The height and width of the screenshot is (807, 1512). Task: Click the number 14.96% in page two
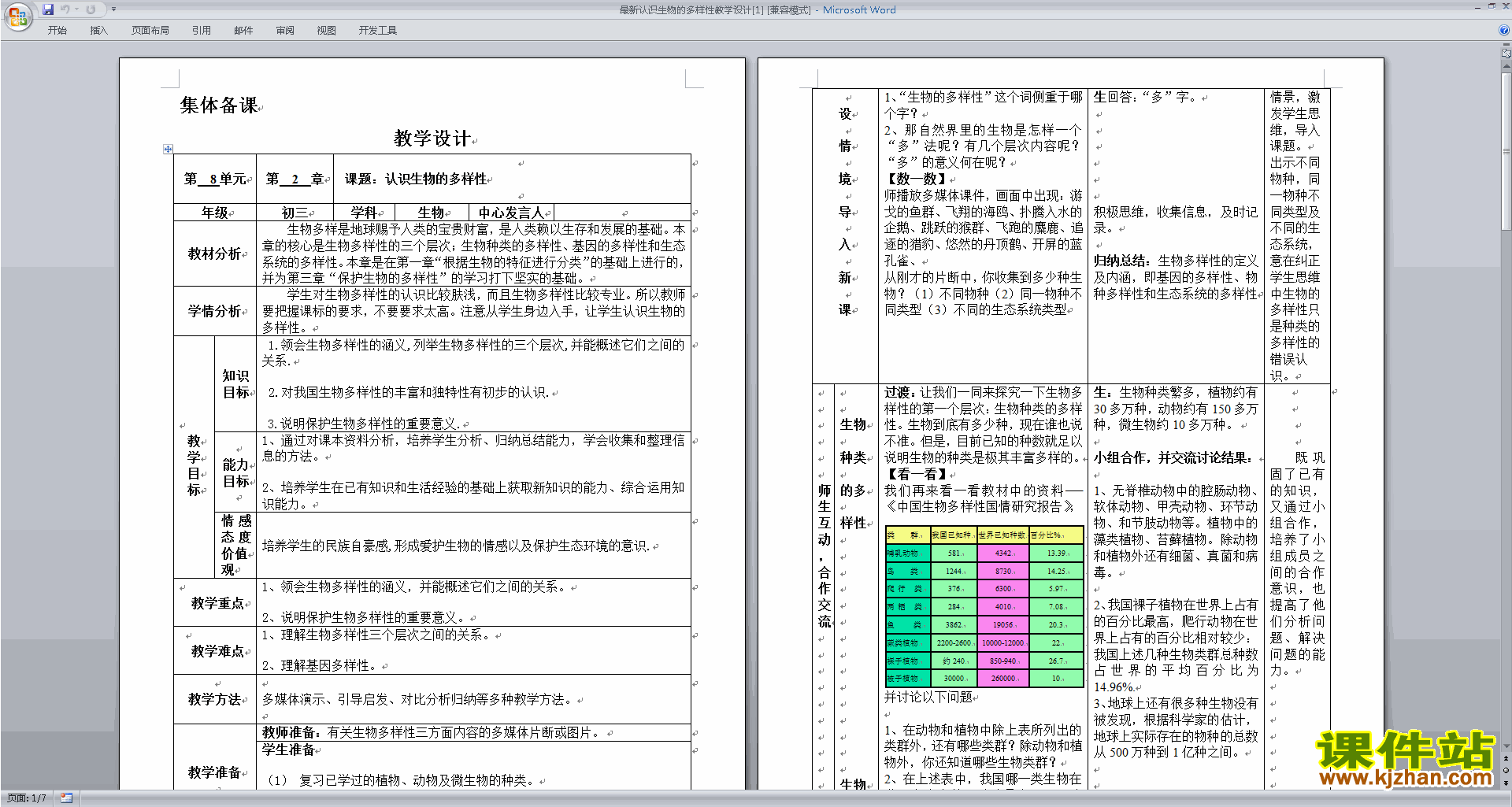tap(1114, 687)
